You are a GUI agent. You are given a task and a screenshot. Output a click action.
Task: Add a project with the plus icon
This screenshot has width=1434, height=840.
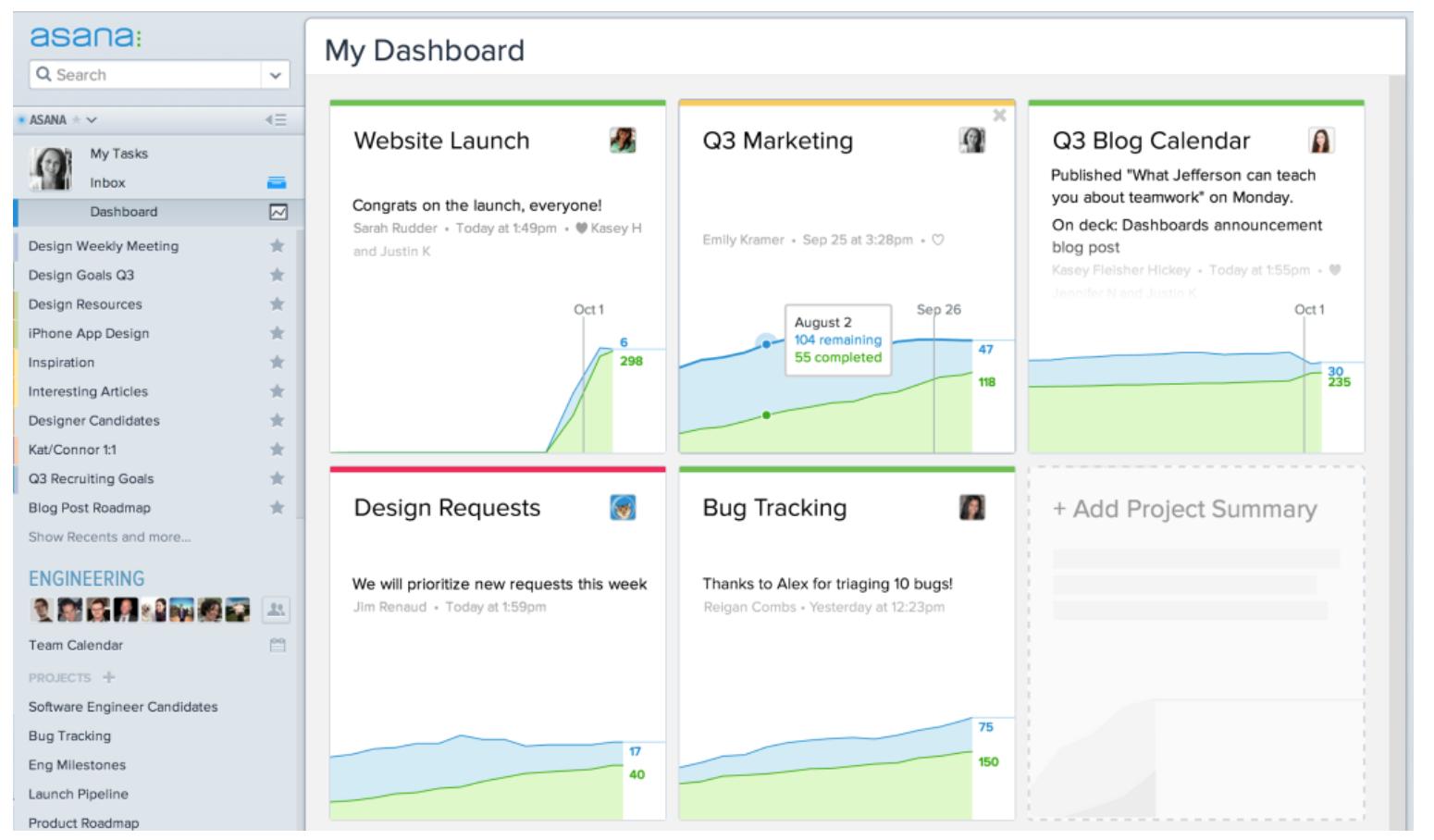point(109,677)
